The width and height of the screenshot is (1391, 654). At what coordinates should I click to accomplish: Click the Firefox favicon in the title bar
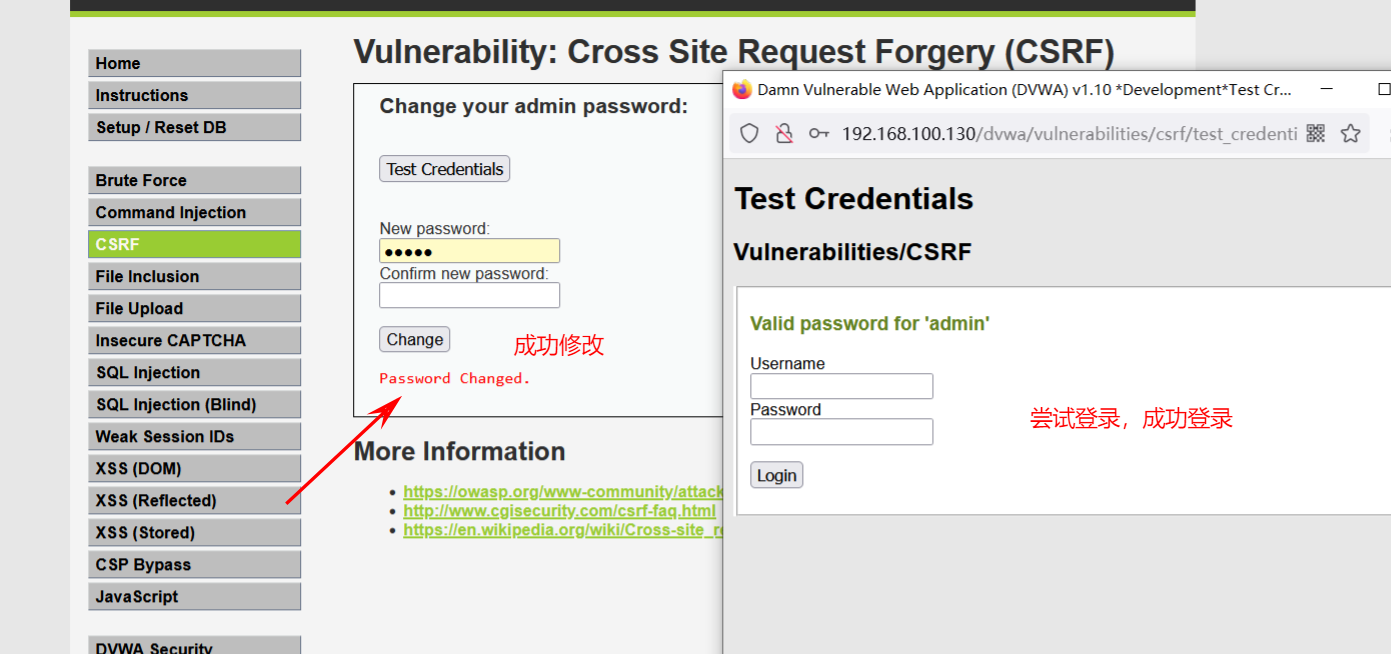741,89
